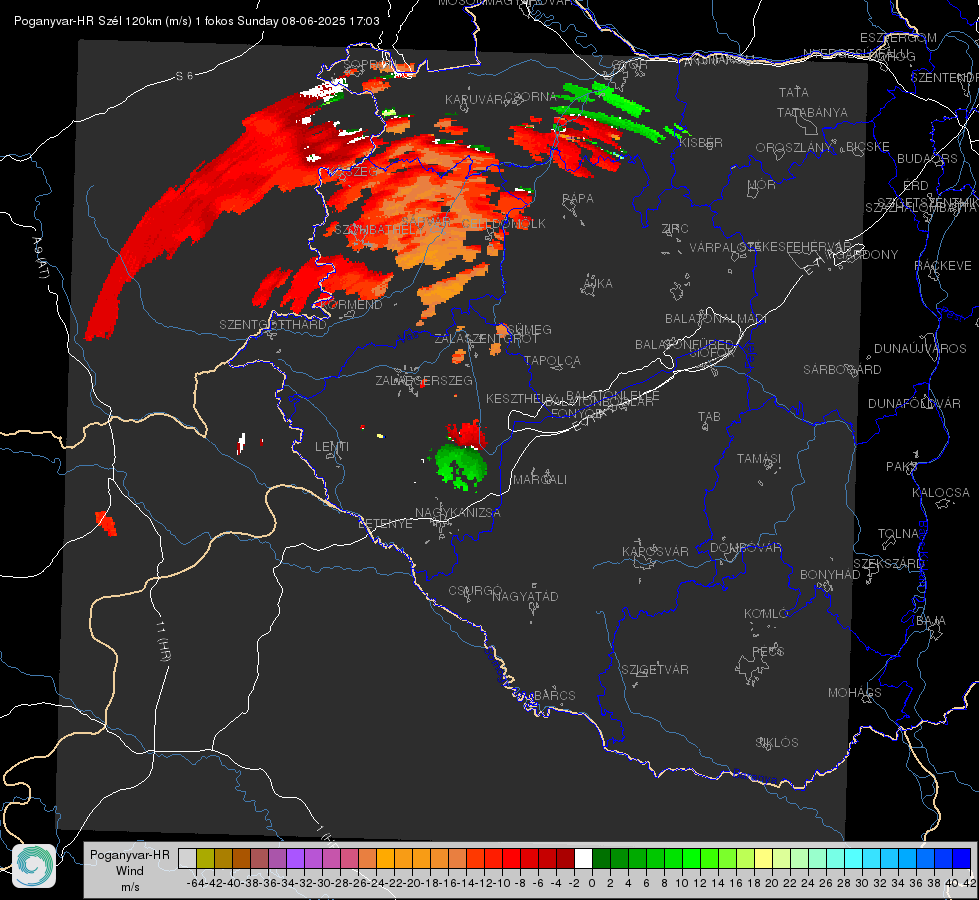Select the LETENYE label

point(385,524)
